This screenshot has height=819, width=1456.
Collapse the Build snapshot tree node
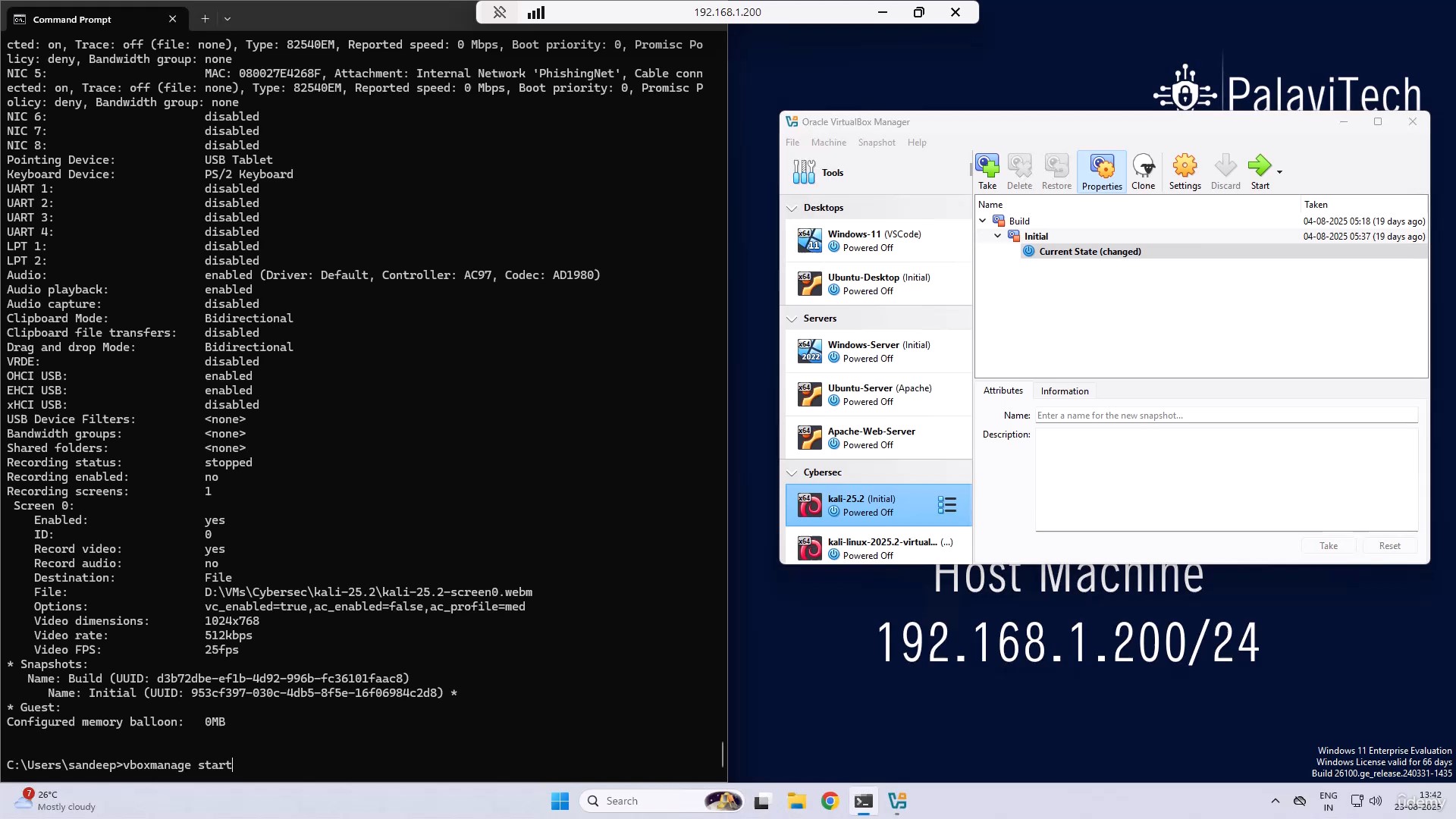point(983,221)
